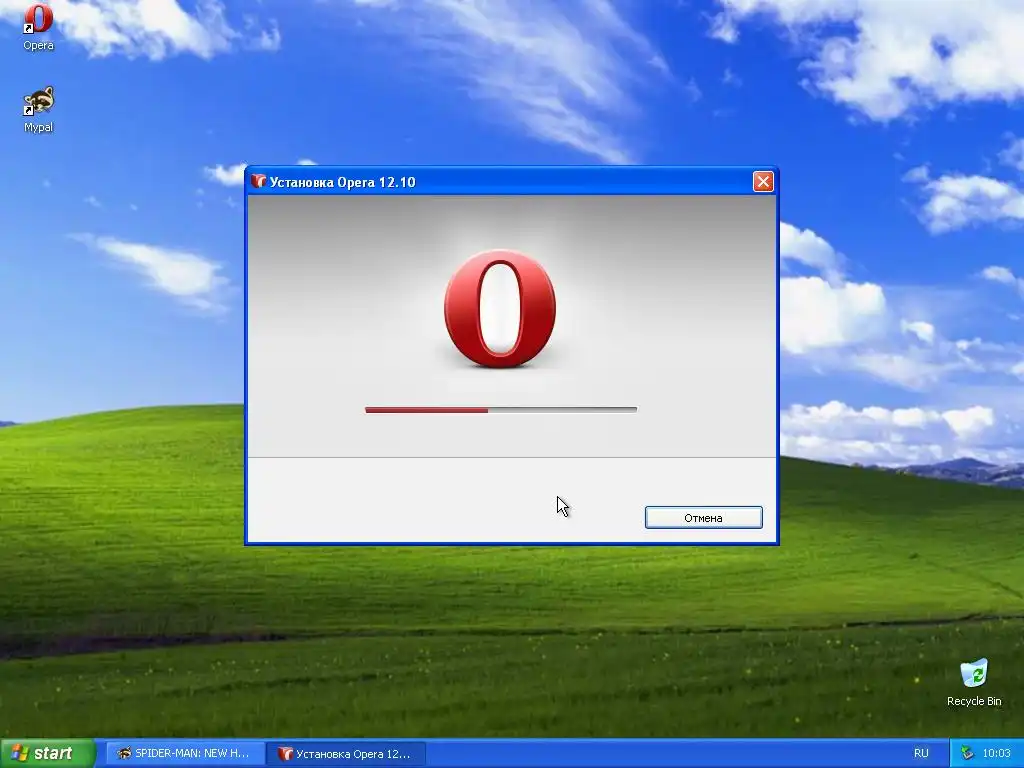The width and height of the screenshot is (1024, 768).
Task: Click the 10:03 clock in tray
Action: 996,754
